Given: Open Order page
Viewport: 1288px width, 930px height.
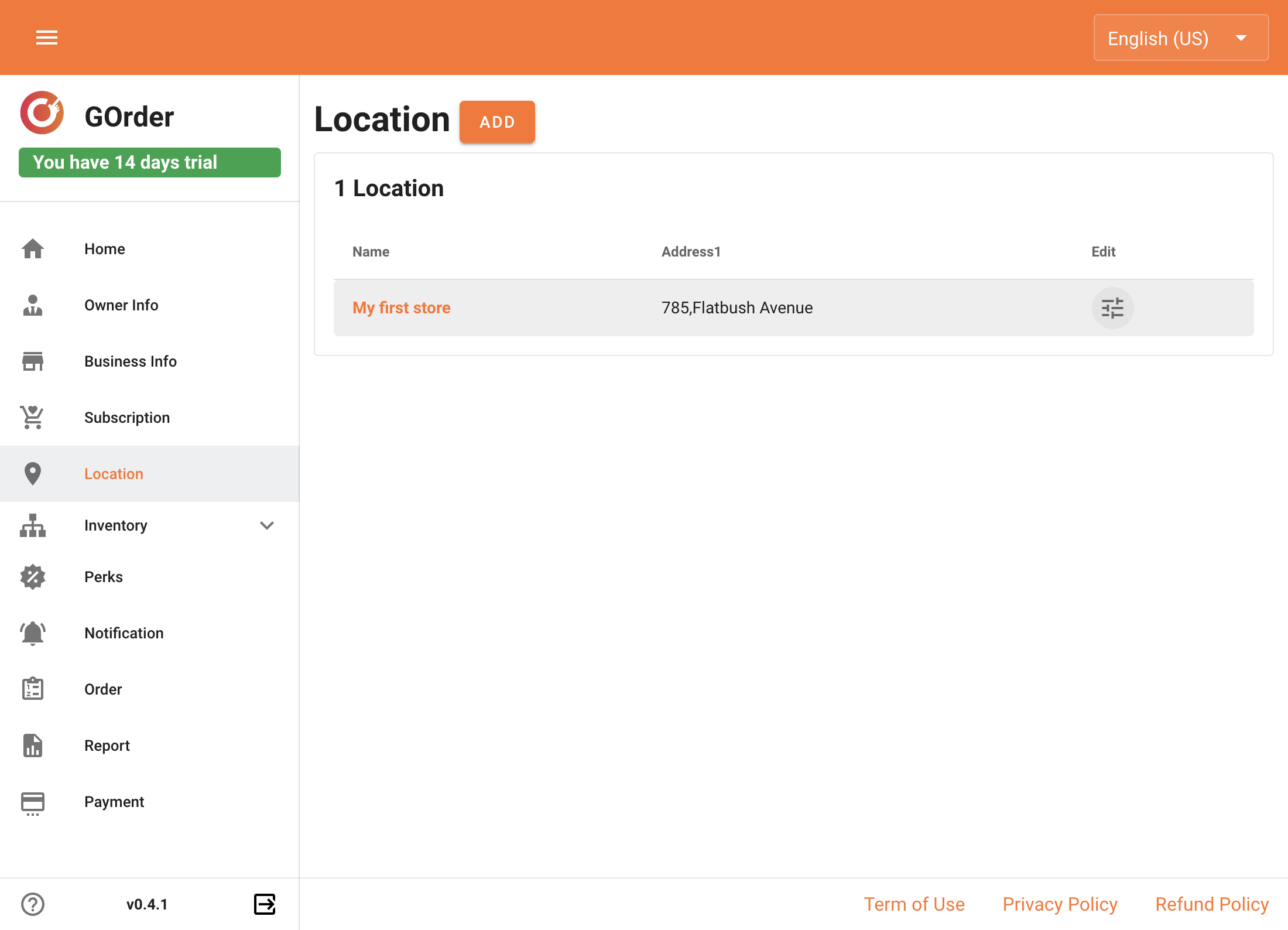Looking at the screenshot, I should click(x=150, y=689).
